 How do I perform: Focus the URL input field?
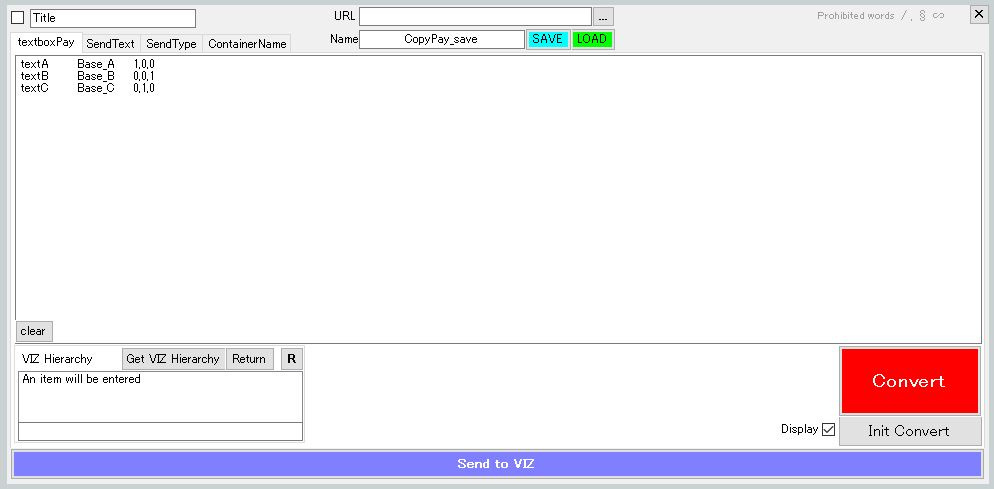pyautogui.click(x=475, y=17)
